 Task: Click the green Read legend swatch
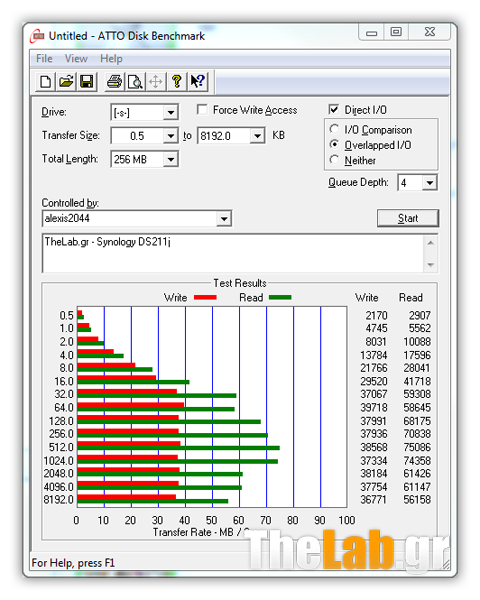click(x=280, y=297)
